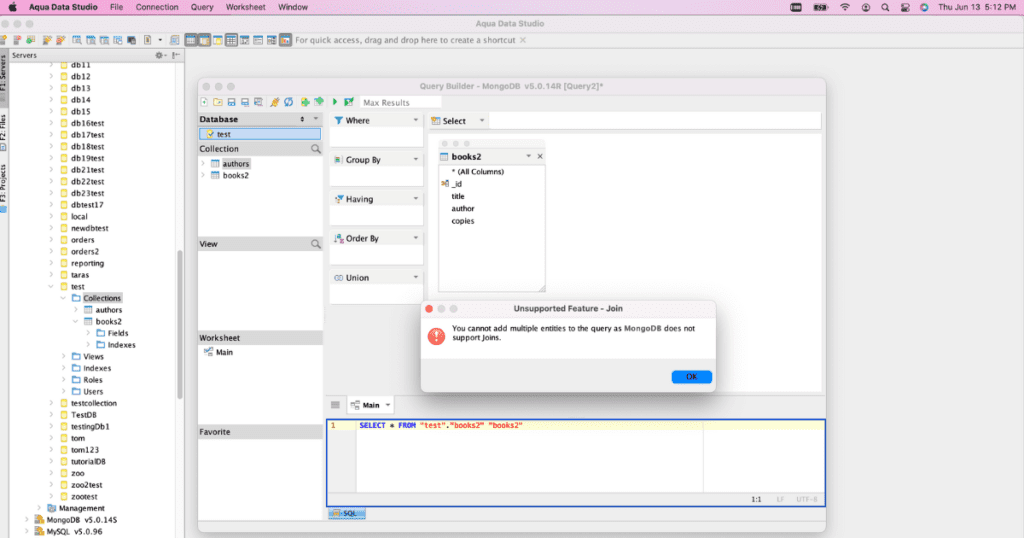Click the execute-and-edit icon right of play
Viewport: 1024px width, 538px height.
[349, 103]
